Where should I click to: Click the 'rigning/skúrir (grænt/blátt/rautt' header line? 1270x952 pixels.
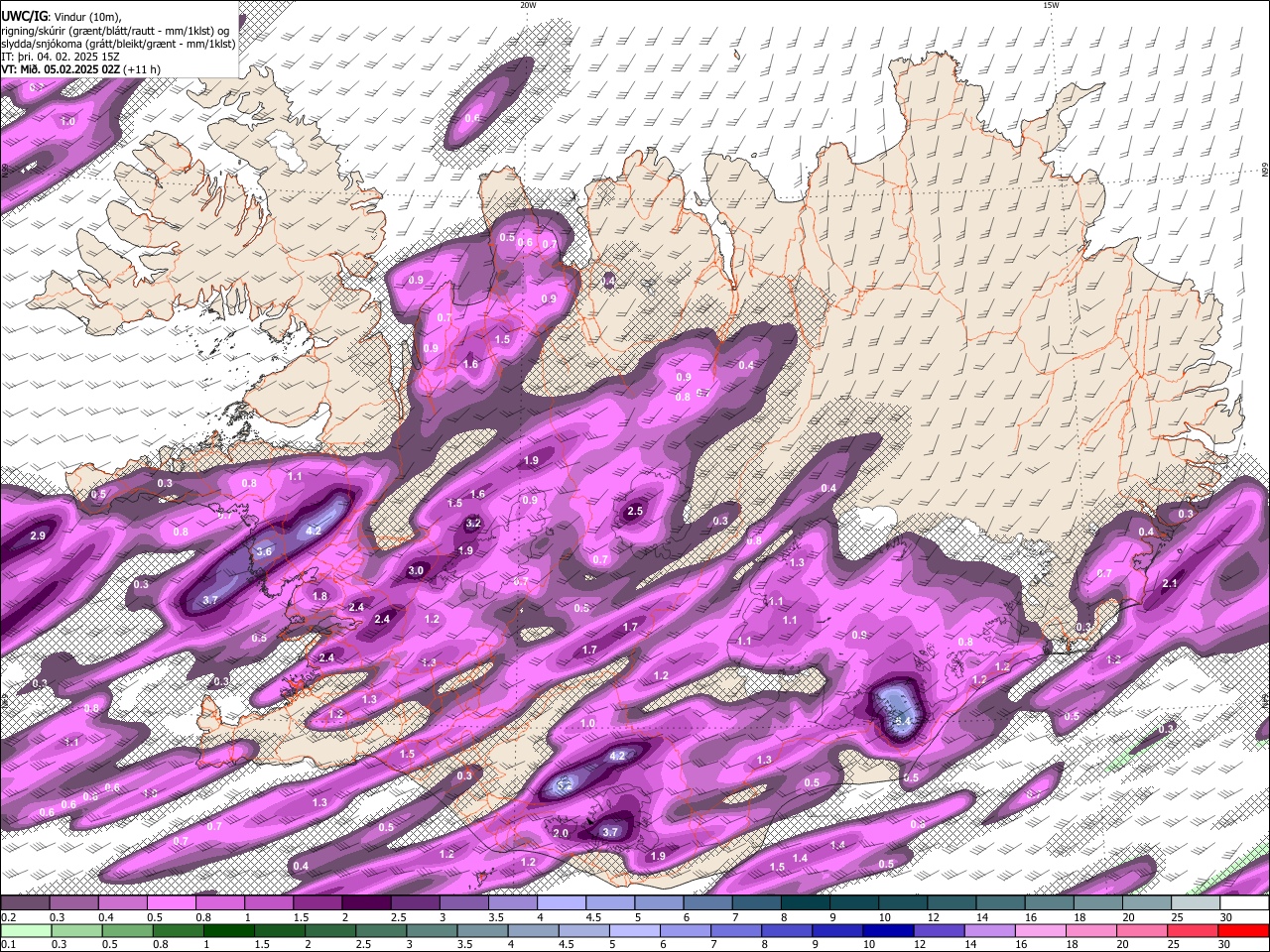coord(114,30)
